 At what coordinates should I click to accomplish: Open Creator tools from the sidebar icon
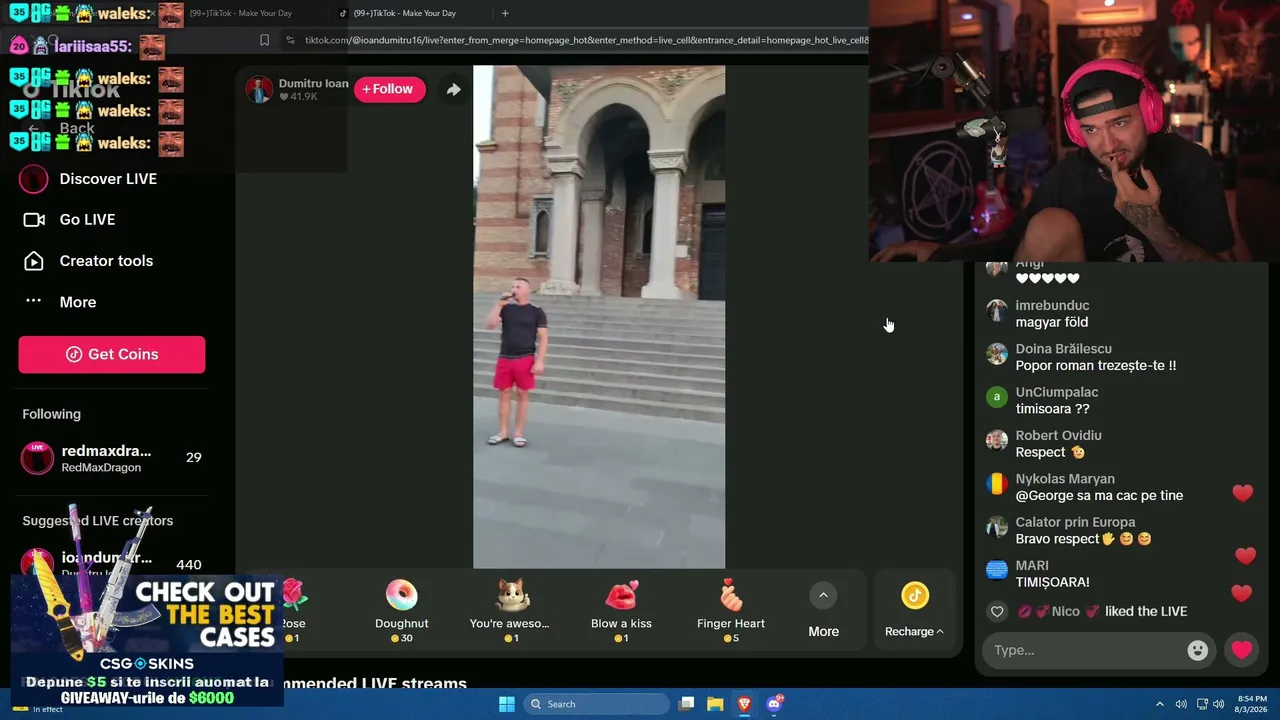coord(34,261)
